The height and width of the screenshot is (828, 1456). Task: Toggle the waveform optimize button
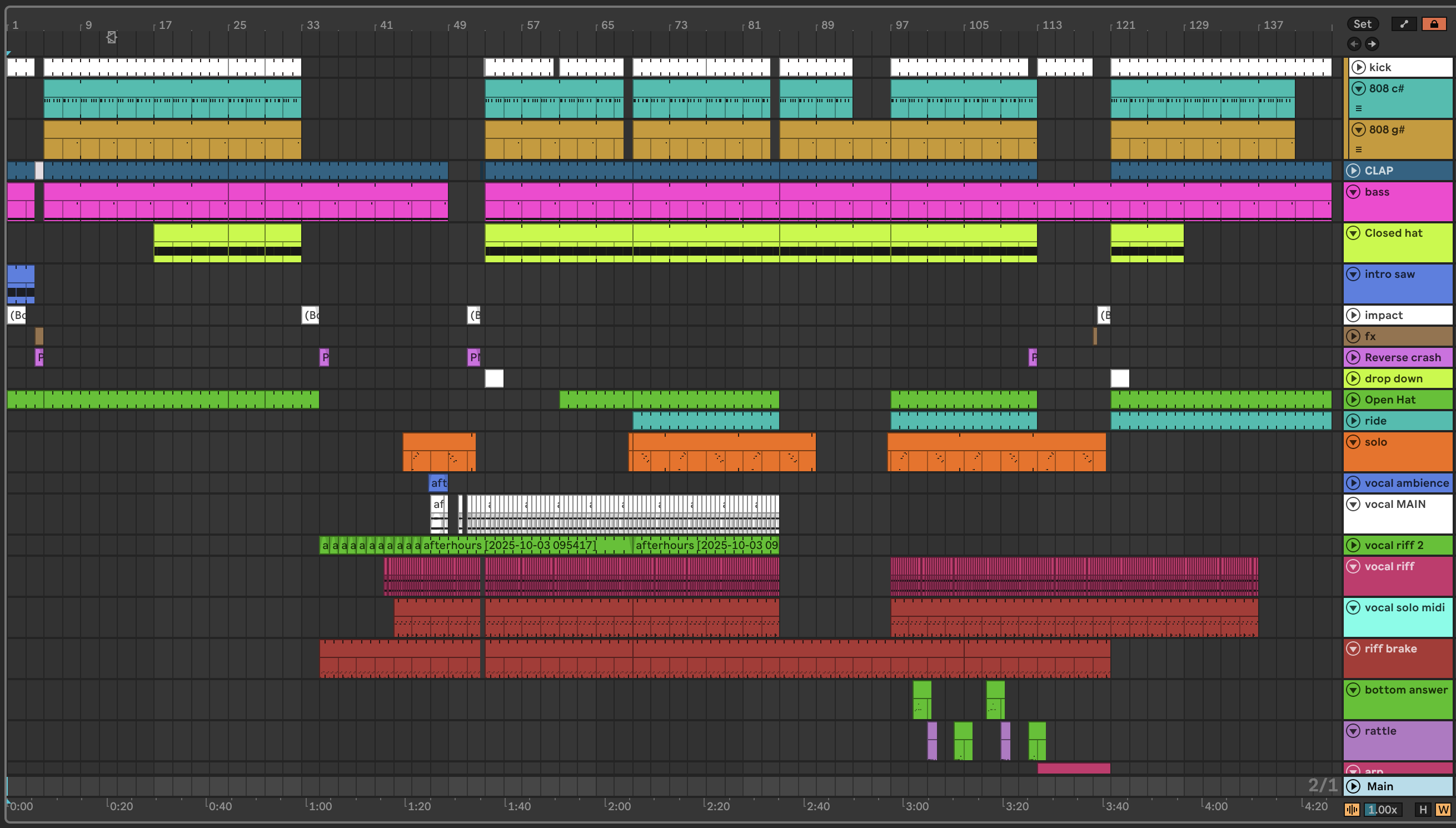(x=1352, y=809)
